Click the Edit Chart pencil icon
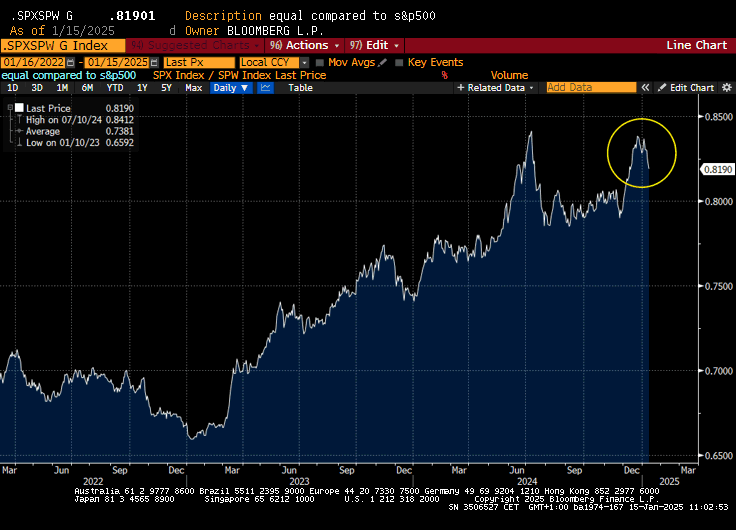 coord(662,87)
